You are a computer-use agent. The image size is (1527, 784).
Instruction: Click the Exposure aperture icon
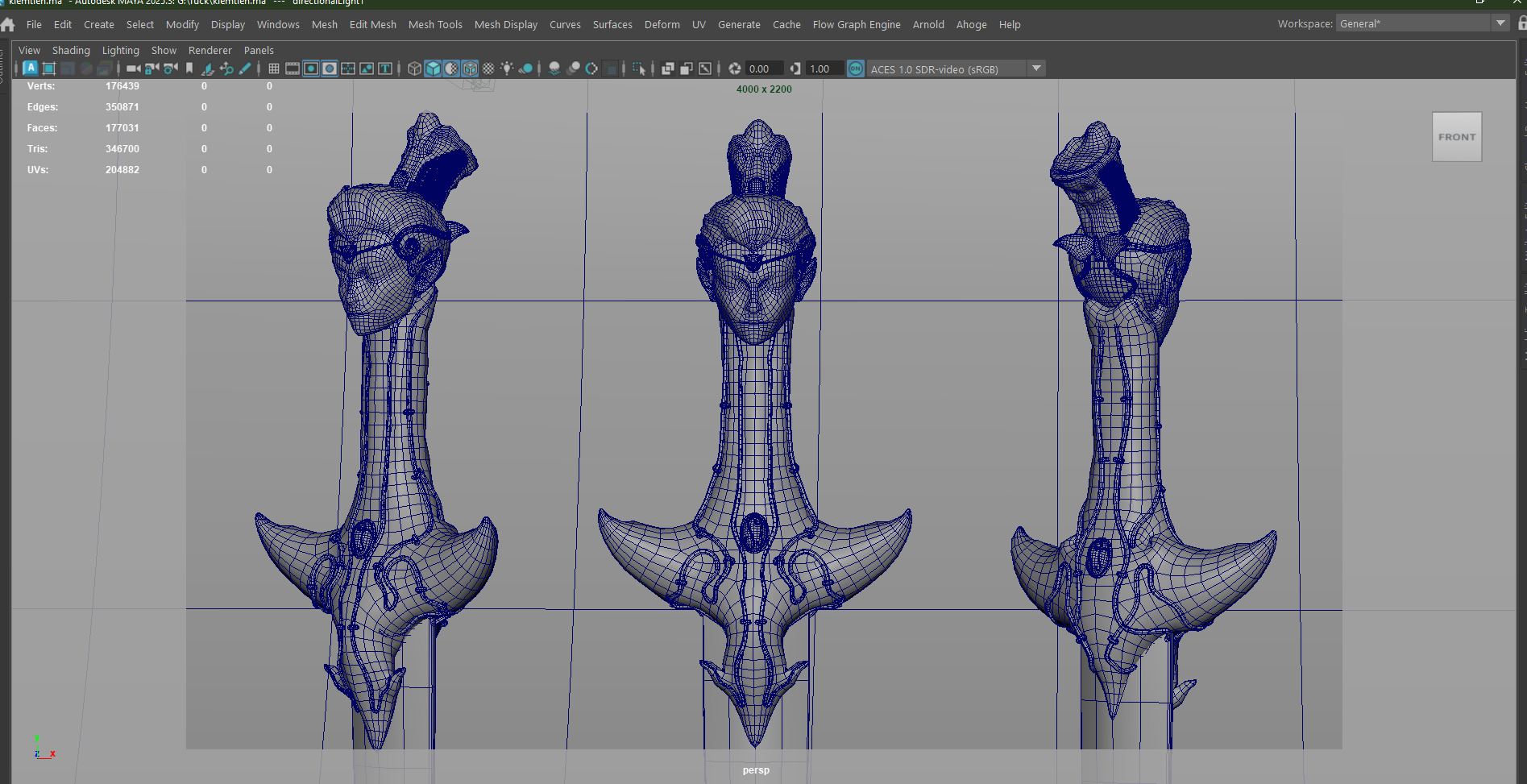click(x=735, y=68)
